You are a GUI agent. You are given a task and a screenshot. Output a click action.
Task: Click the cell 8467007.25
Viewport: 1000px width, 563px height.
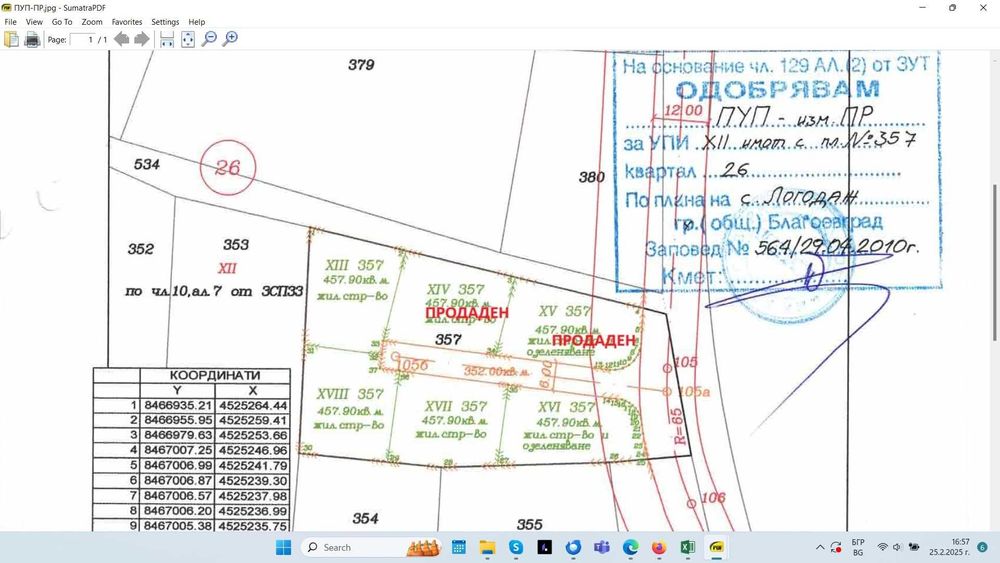pos(178,451)
